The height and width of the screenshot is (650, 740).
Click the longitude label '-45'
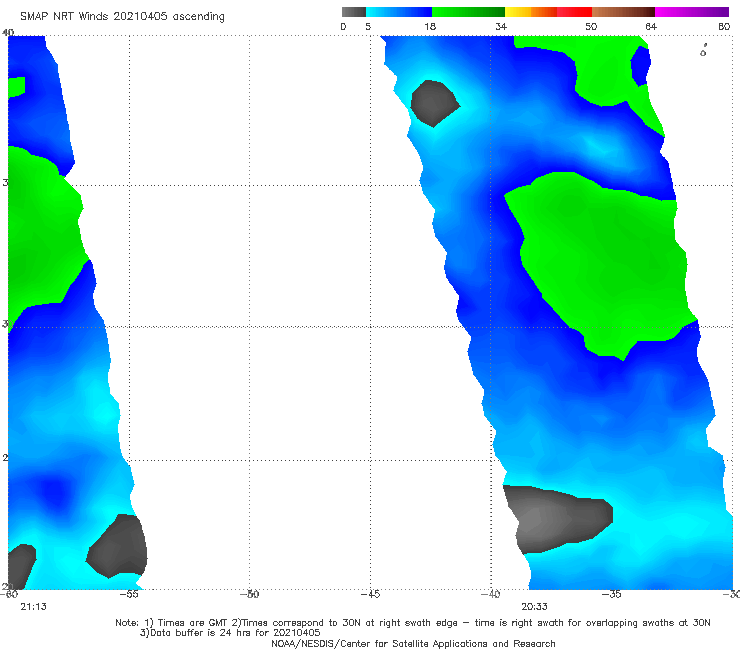point(370,594)
